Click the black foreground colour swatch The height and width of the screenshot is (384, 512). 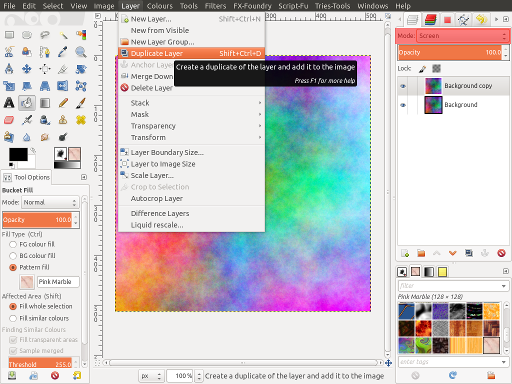(x=18, y=155)
